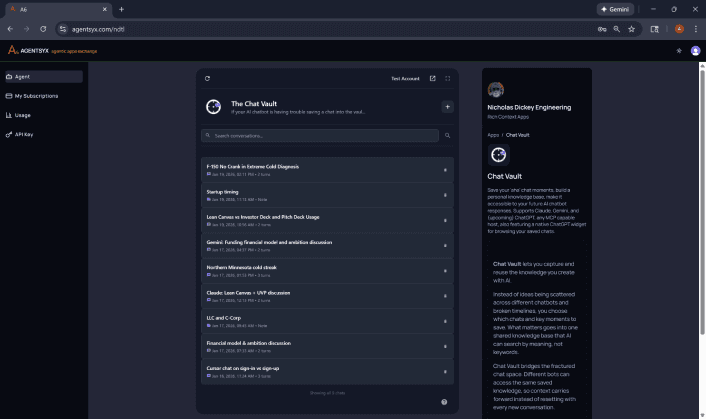The width and height of the screenshot is (706, 419).
Task: Click trash icon on Financial model & ambition row
Action: [x=445, y=347]
